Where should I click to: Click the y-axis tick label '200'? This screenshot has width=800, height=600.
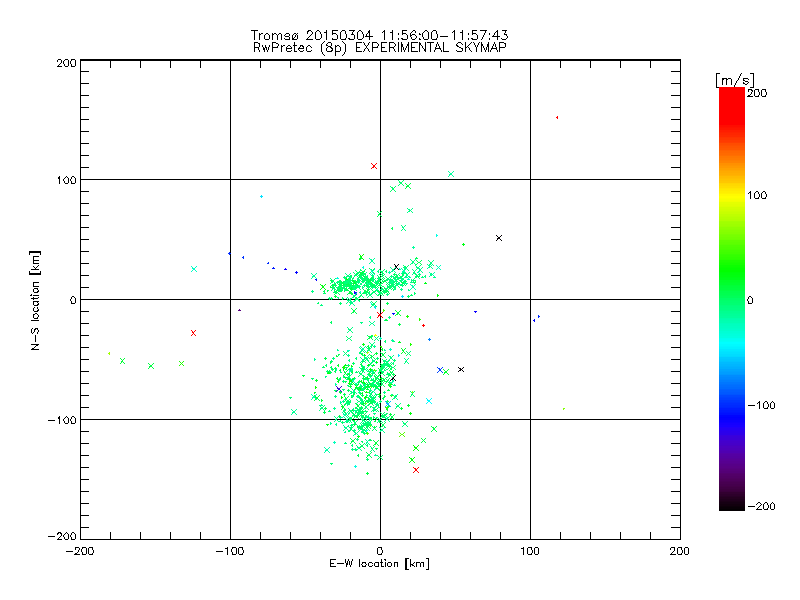coord(66,63)
